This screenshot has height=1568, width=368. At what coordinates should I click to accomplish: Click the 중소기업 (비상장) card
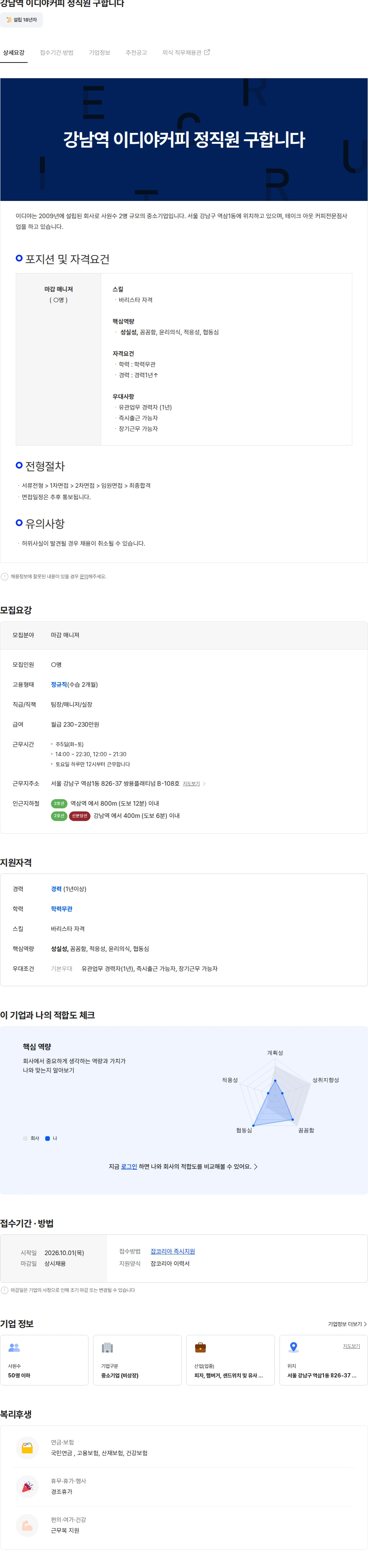pos(138,1360)
